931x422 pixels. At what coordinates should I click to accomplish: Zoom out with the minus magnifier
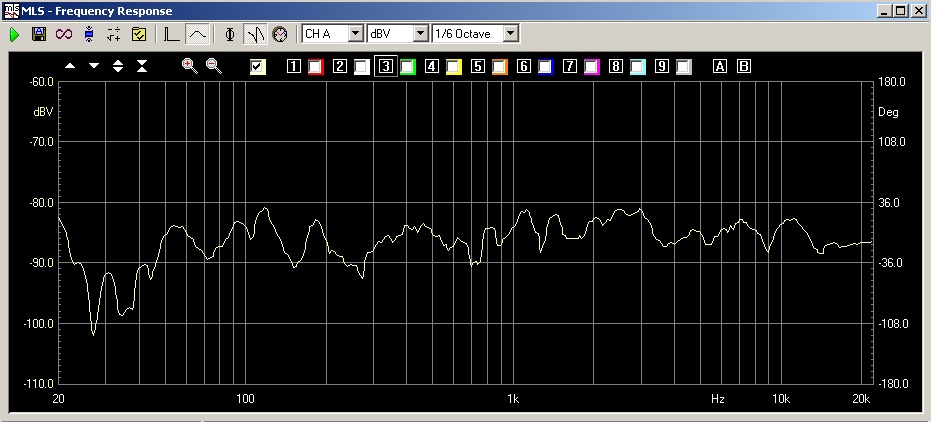[213, 66]
